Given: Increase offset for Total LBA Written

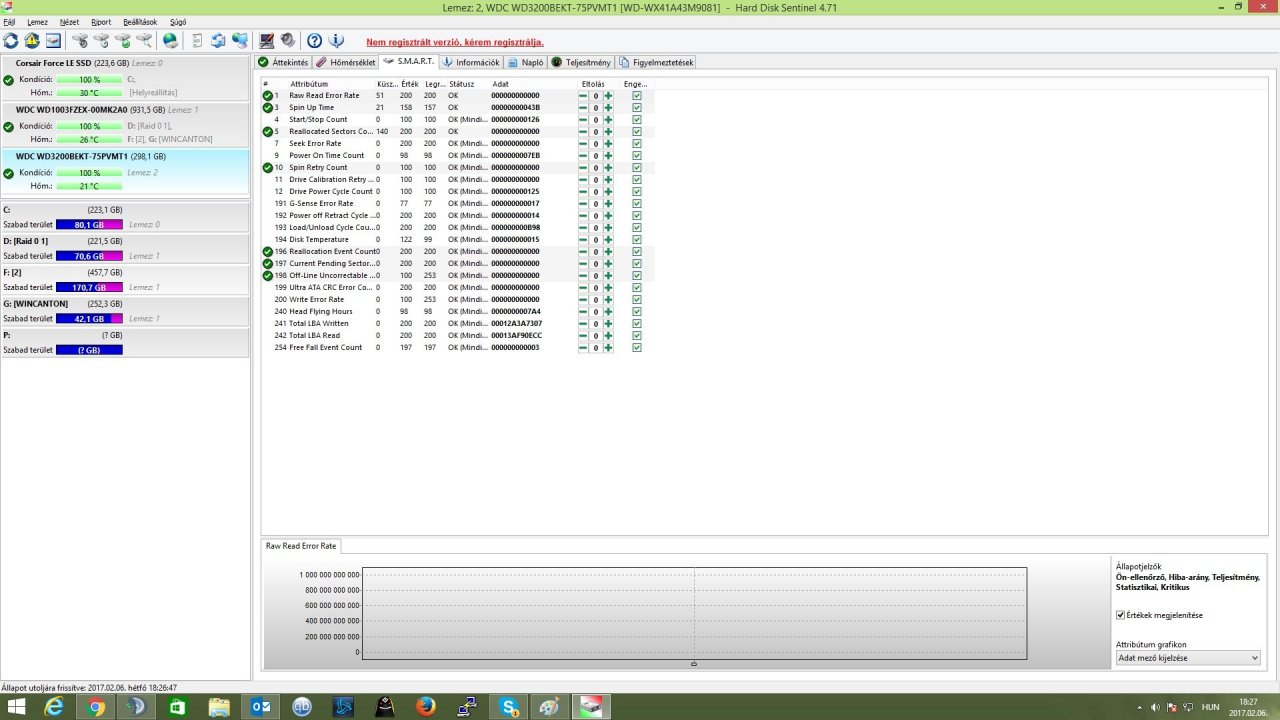Looking at the screenshot, I should (608, 323).
